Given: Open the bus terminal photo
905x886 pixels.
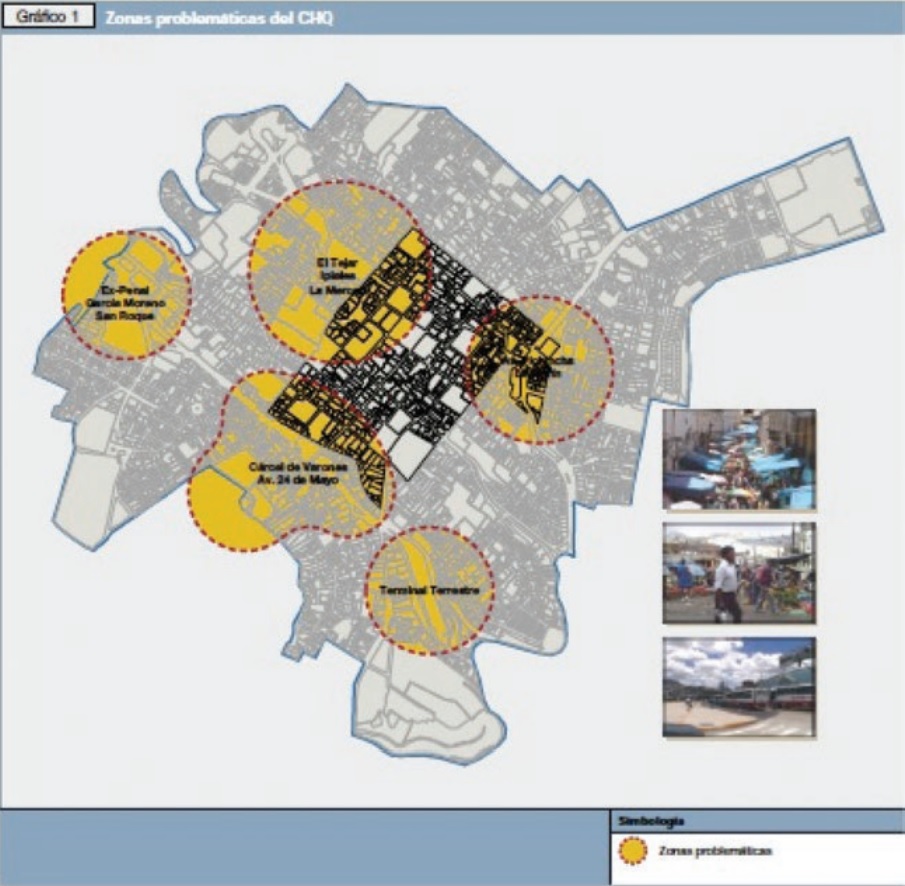Looking at the screenshot, I should 739,687.
